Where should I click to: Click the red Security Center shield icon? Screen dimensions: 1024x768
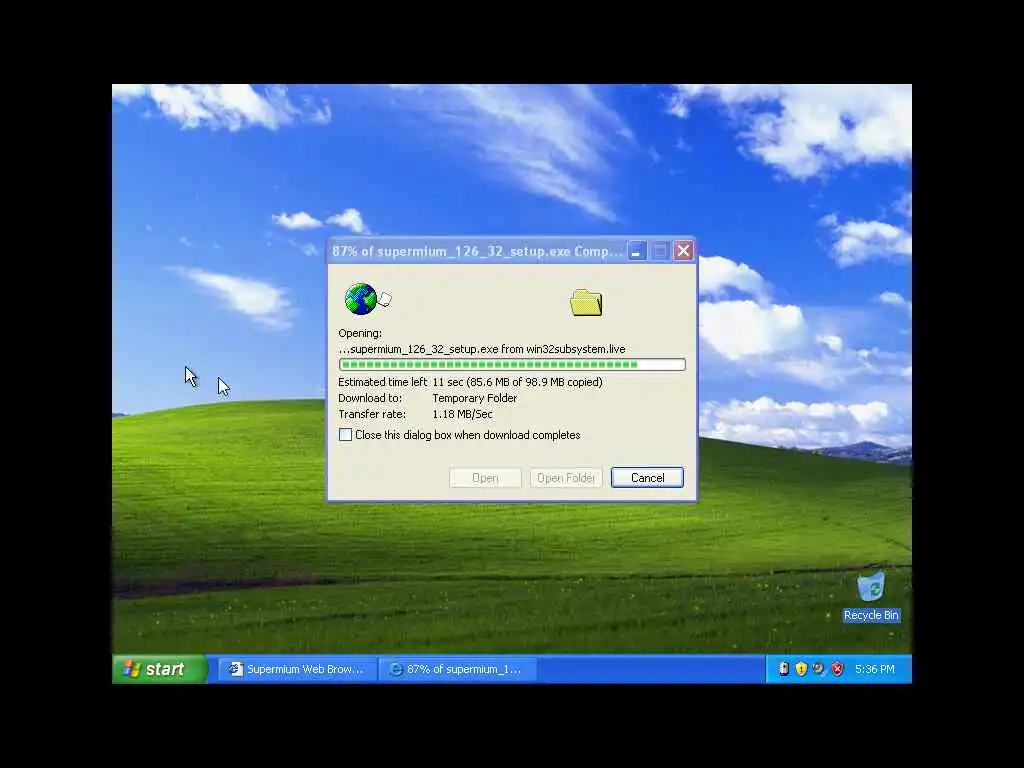(x=837, y=669)
